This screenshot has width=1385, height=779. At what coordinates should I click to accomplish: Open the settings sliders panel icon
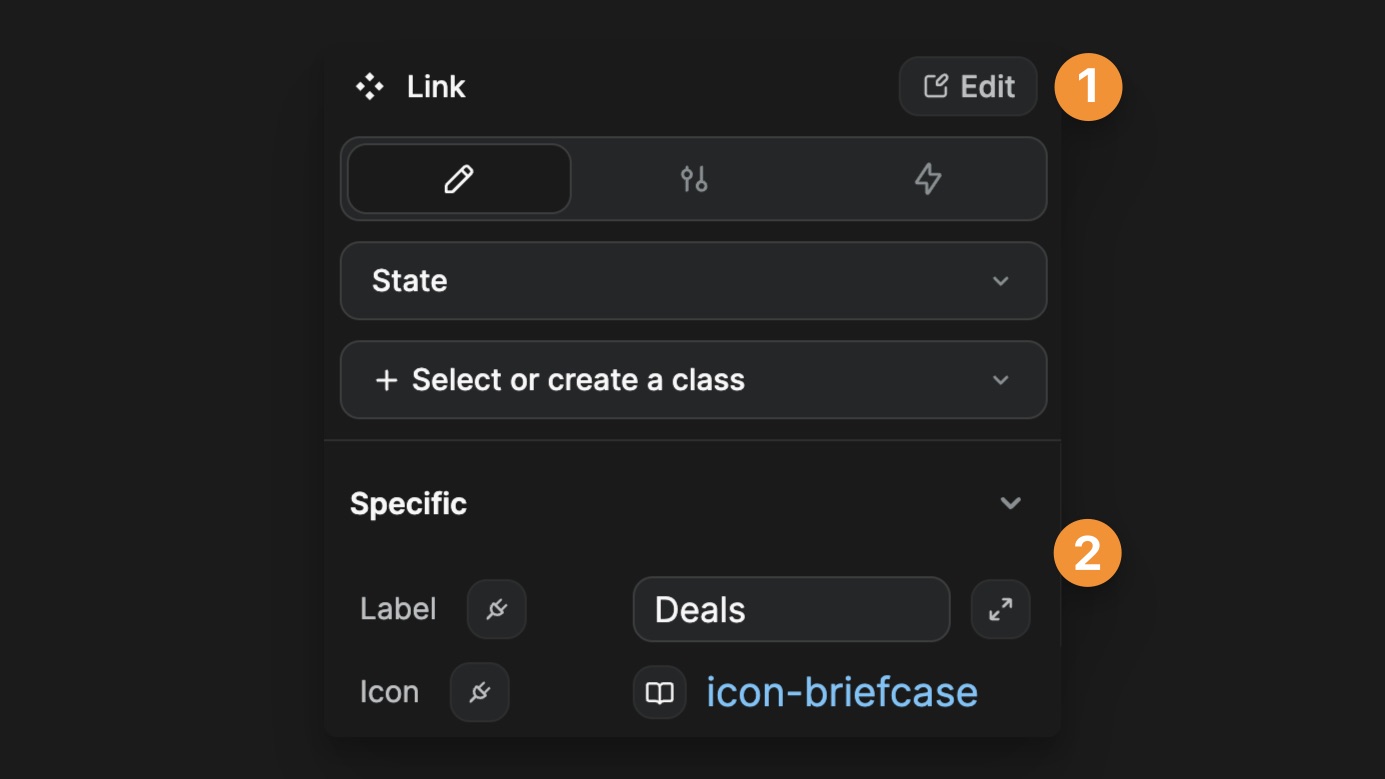point(693,180)
